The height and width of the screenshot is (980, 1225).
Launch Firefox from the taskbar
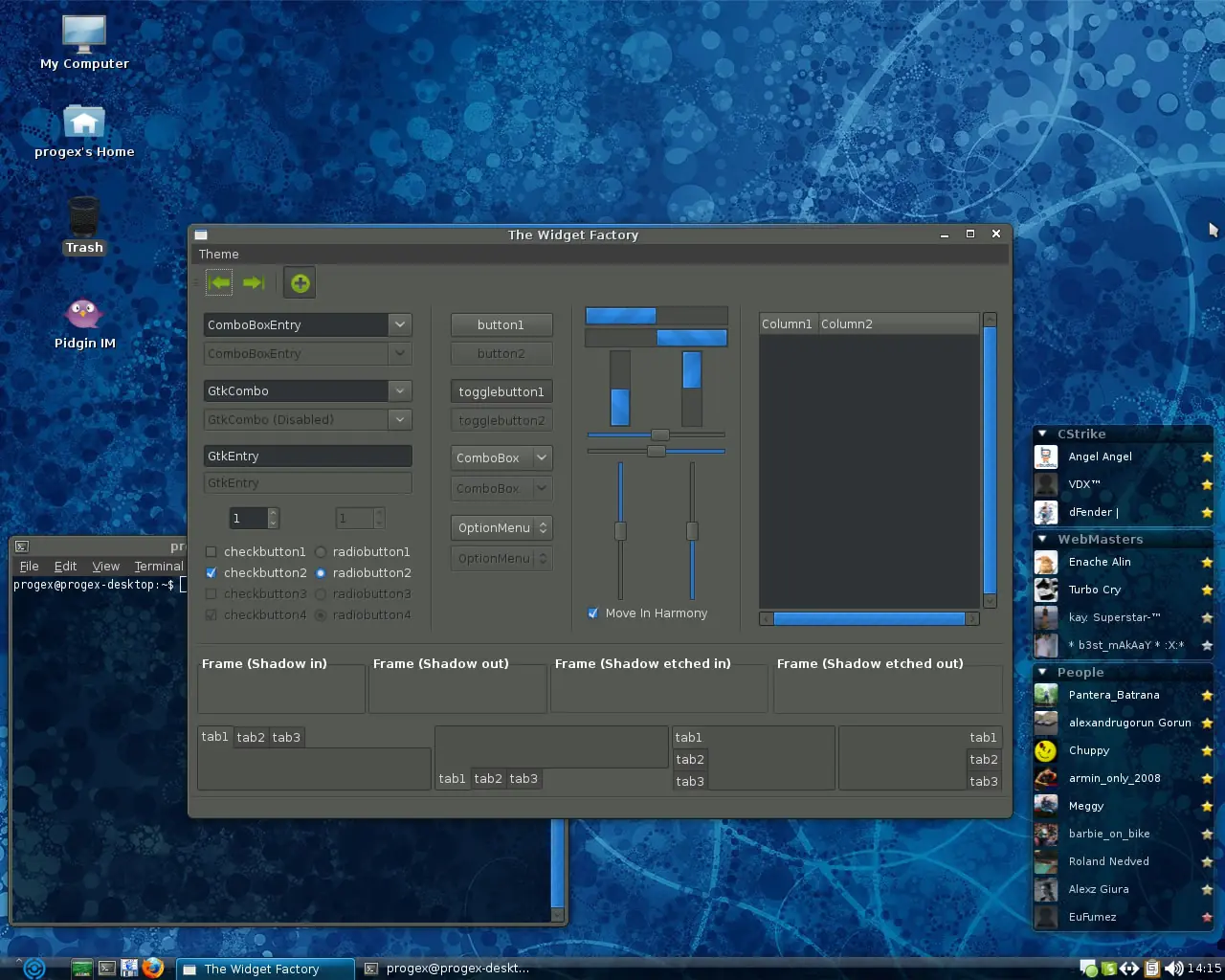[x=153, y=968]
